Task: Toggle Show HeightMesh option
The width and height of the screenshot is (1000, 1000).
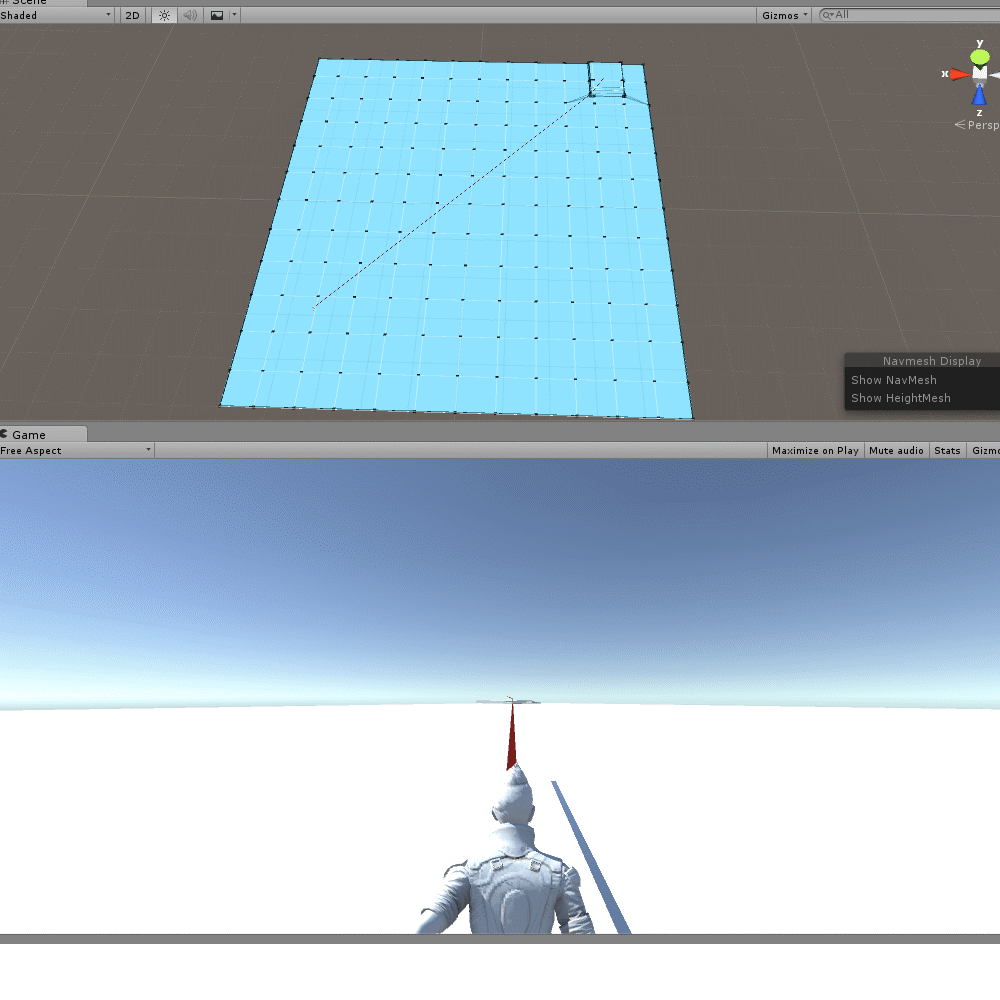Action: 901,398
